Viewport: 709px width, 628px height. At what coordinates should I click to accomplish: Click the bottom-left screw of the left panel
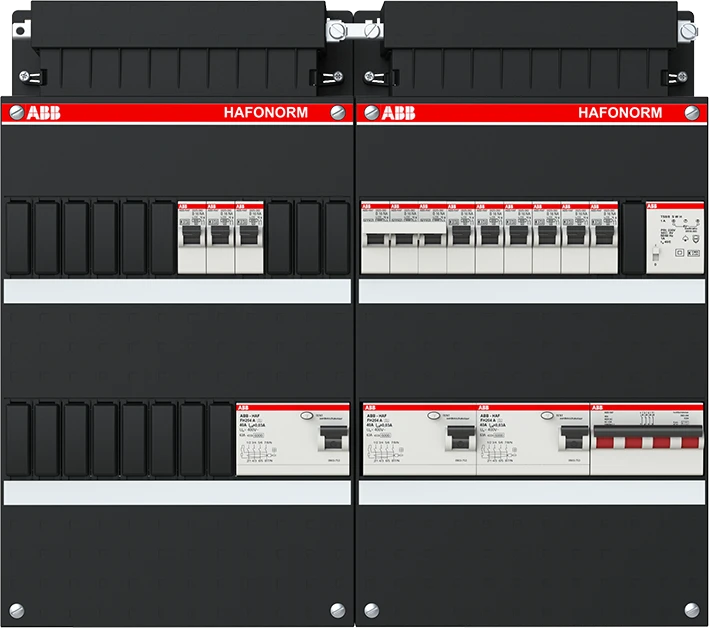pos(17,608)
